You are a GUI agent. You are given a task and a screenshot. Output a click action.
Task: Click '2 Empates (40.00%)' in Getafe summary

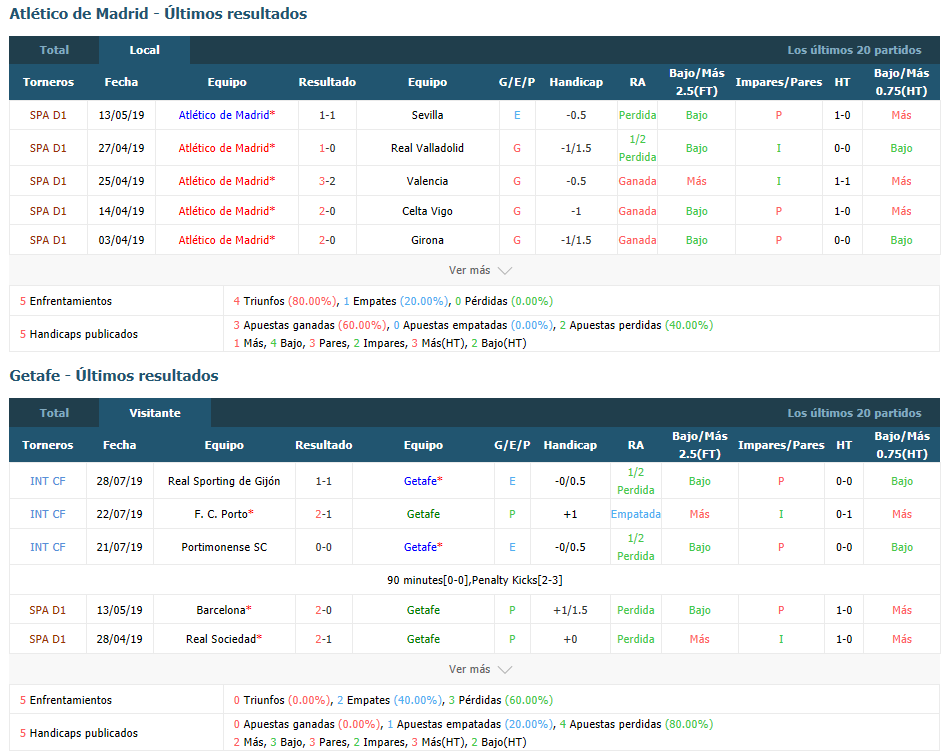pos(389,700)
